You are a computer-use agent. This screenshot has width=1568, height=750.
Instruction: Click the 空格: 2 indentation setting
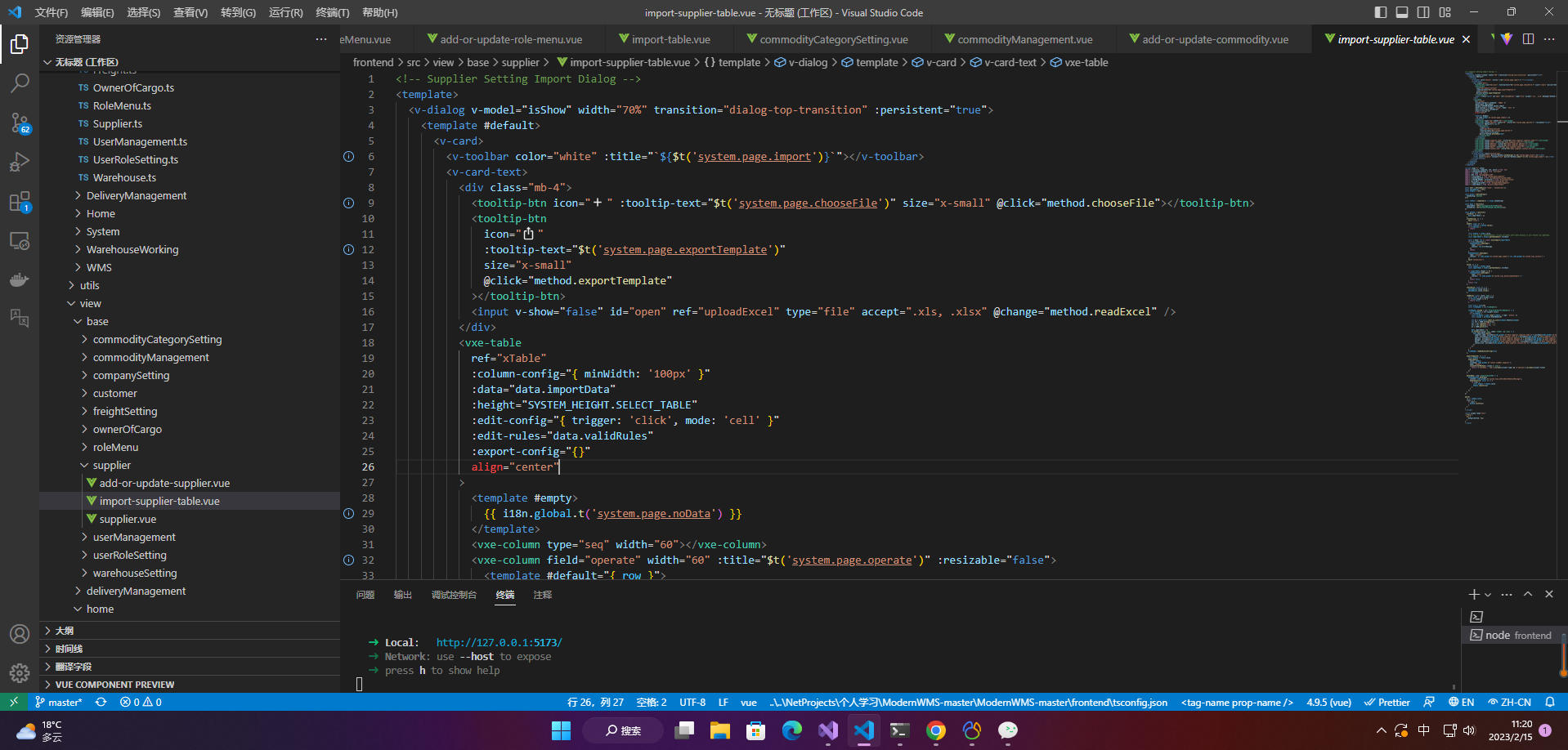[652, 702]
